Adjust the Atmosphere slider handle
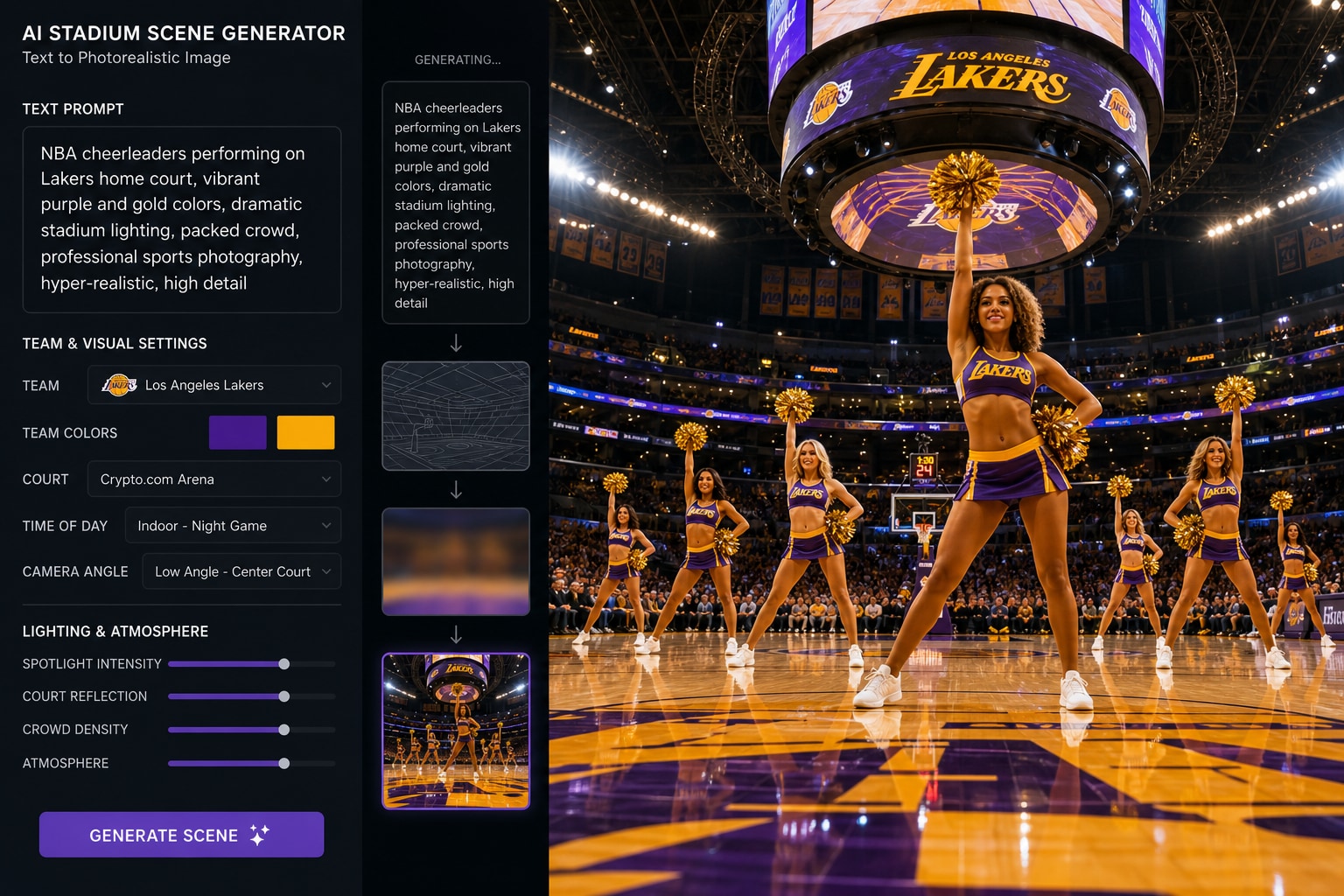 [284, 763]
